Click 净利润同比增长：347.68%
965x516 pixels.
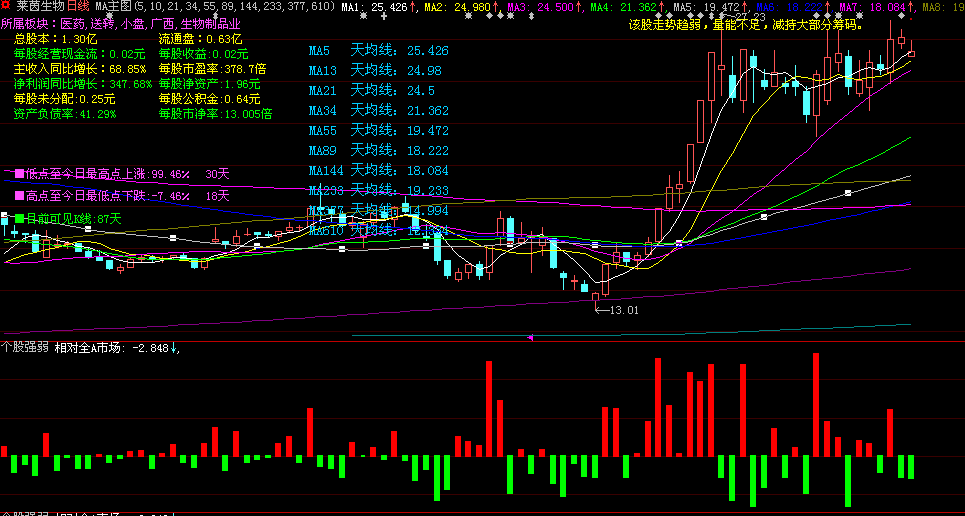pos(83,84)
